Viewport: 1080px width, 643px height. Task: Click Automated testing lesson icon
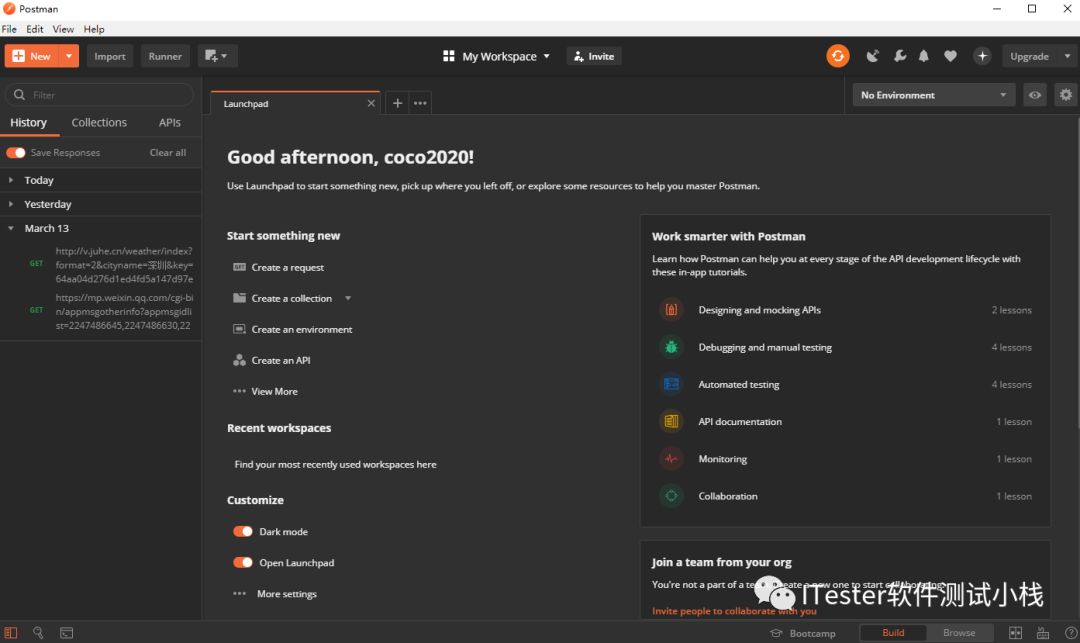(x=671, y=384)
